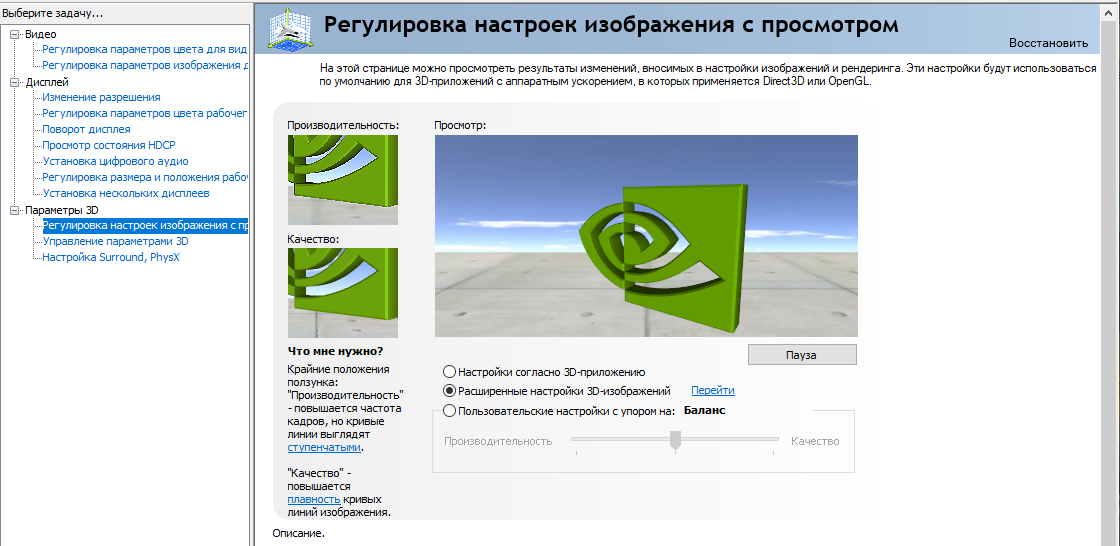Click the Параметры 3D category label
The width and height of the screenshot is (1120, 546).
click(x=61, y=210)
